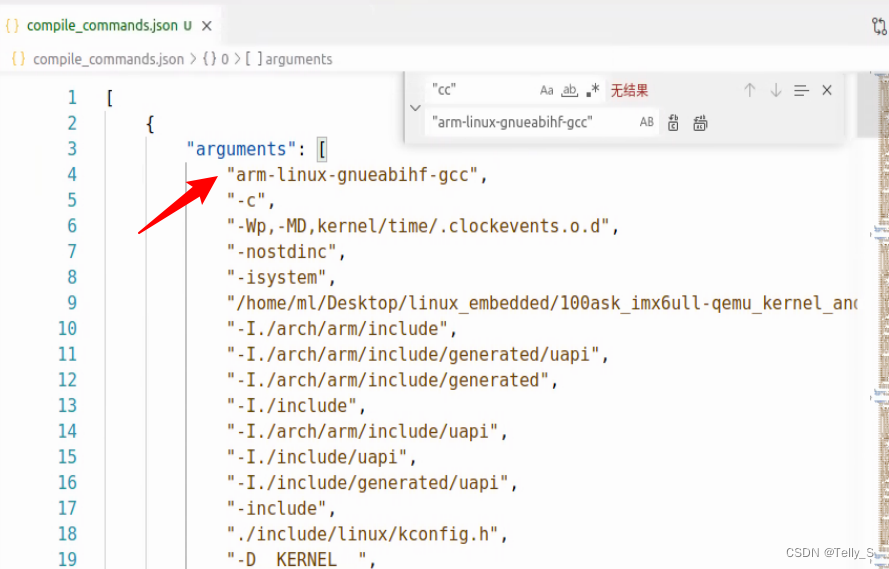Go to previous match arrow
Image resolution: width=889 pixels, height=569 pixels.
[x=750, y=90]
